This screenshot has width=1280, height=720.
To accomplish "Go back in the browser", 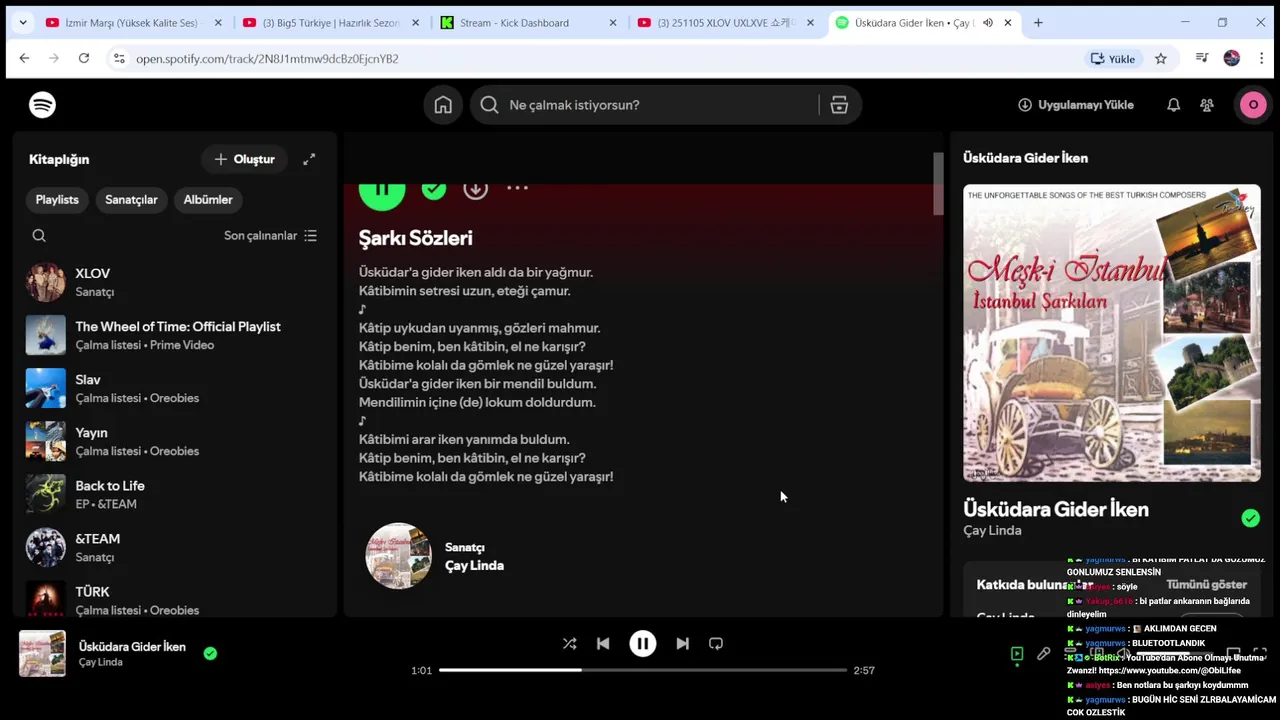I will click(24, 59).
